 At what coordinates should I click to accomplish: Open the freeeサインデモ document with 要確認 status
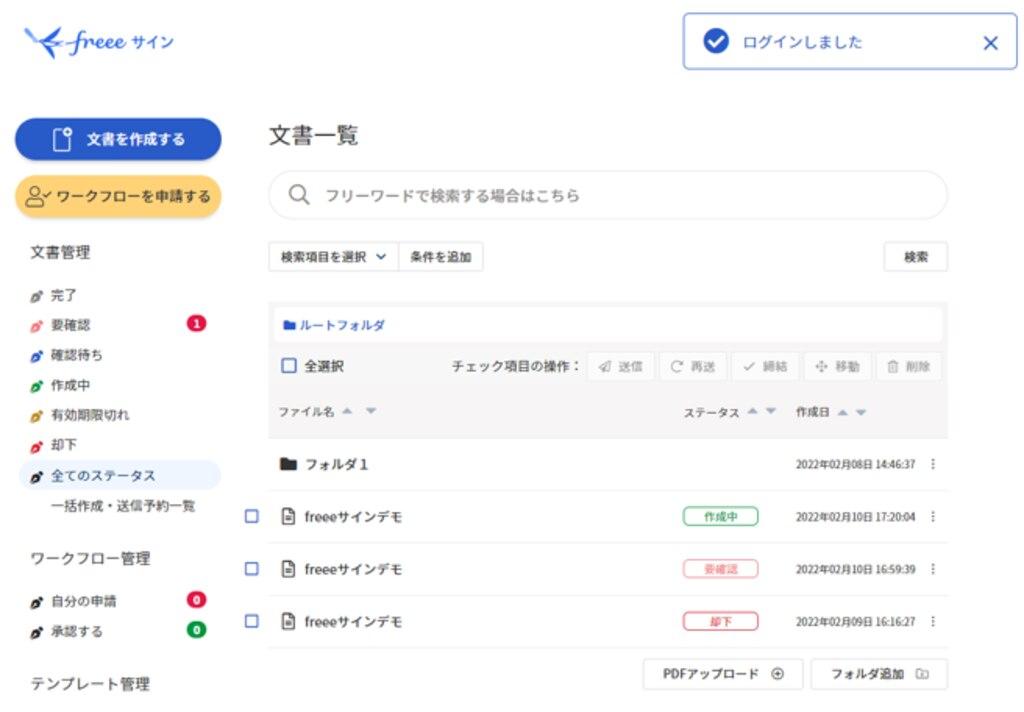(x=353, y=569)
